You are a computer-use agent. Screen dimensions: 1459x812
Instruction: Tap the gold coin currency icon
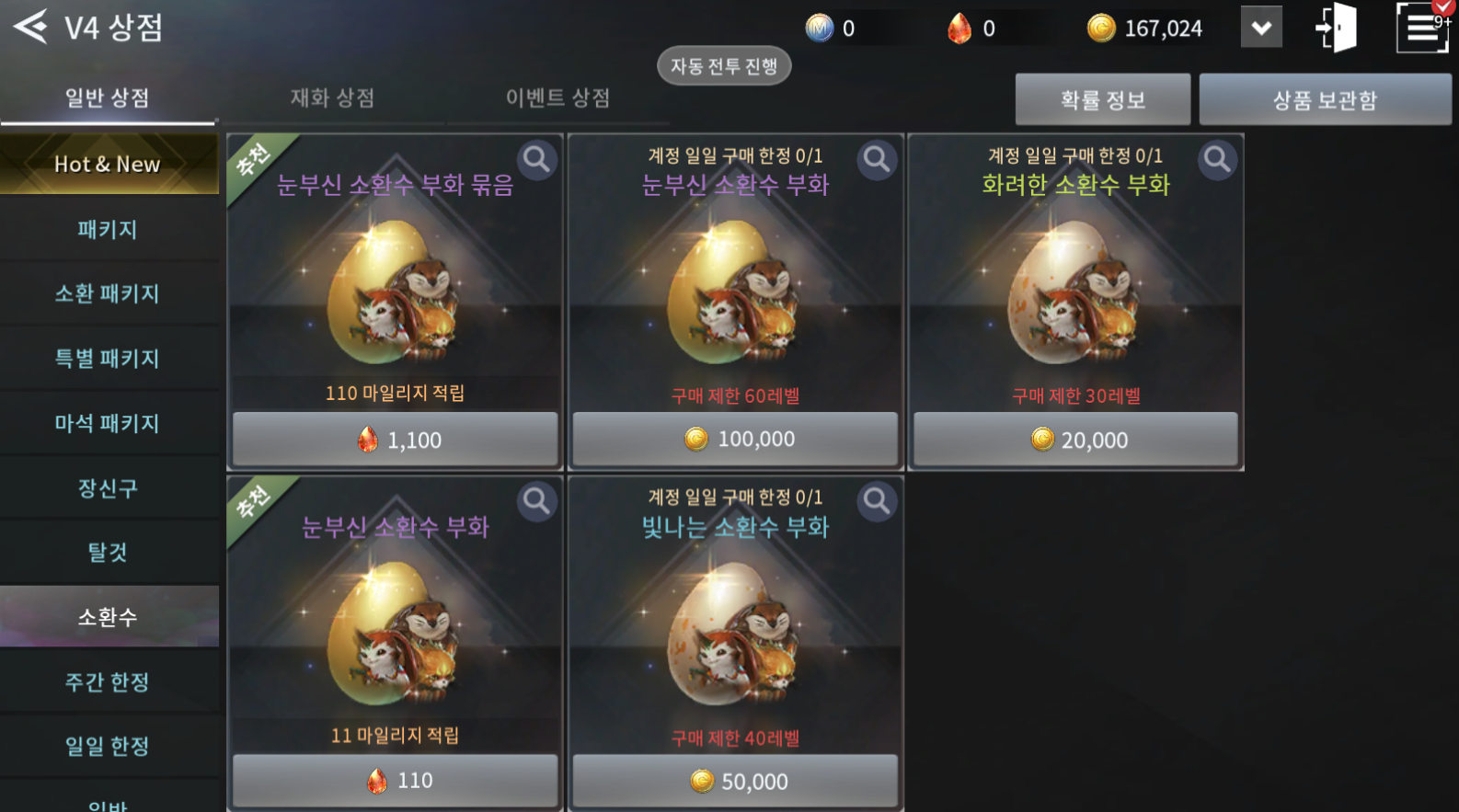(1101, 29)
